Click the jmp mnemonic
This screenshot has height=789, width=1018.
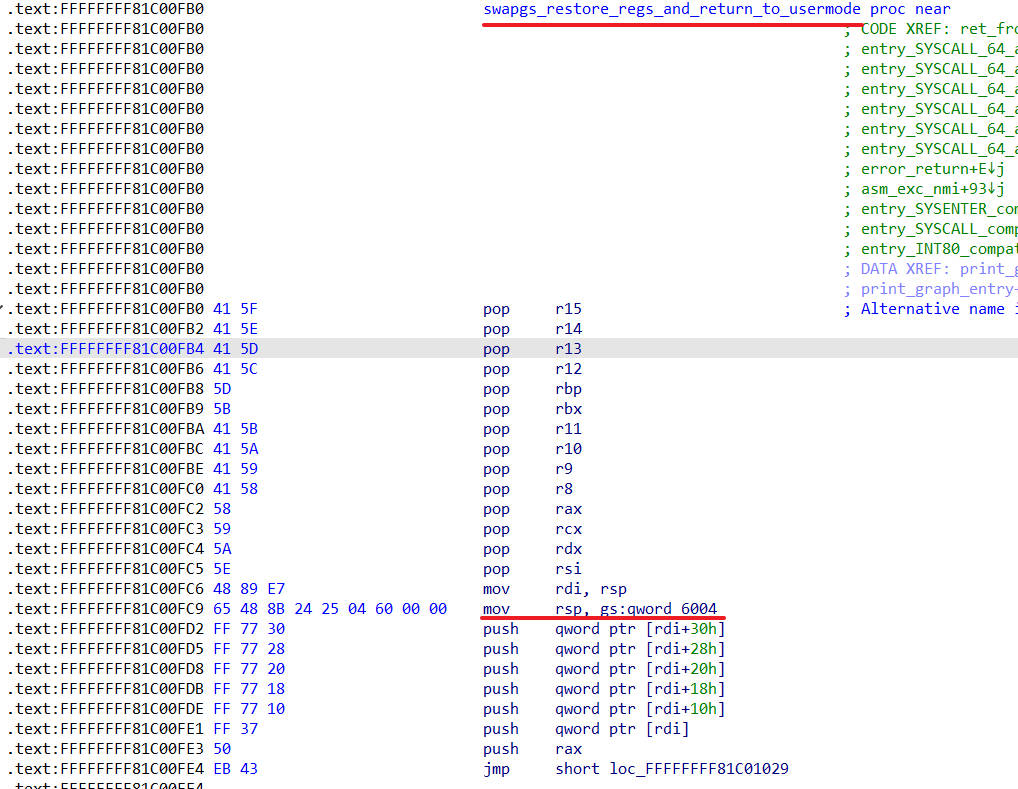click(x=495, y=769)
